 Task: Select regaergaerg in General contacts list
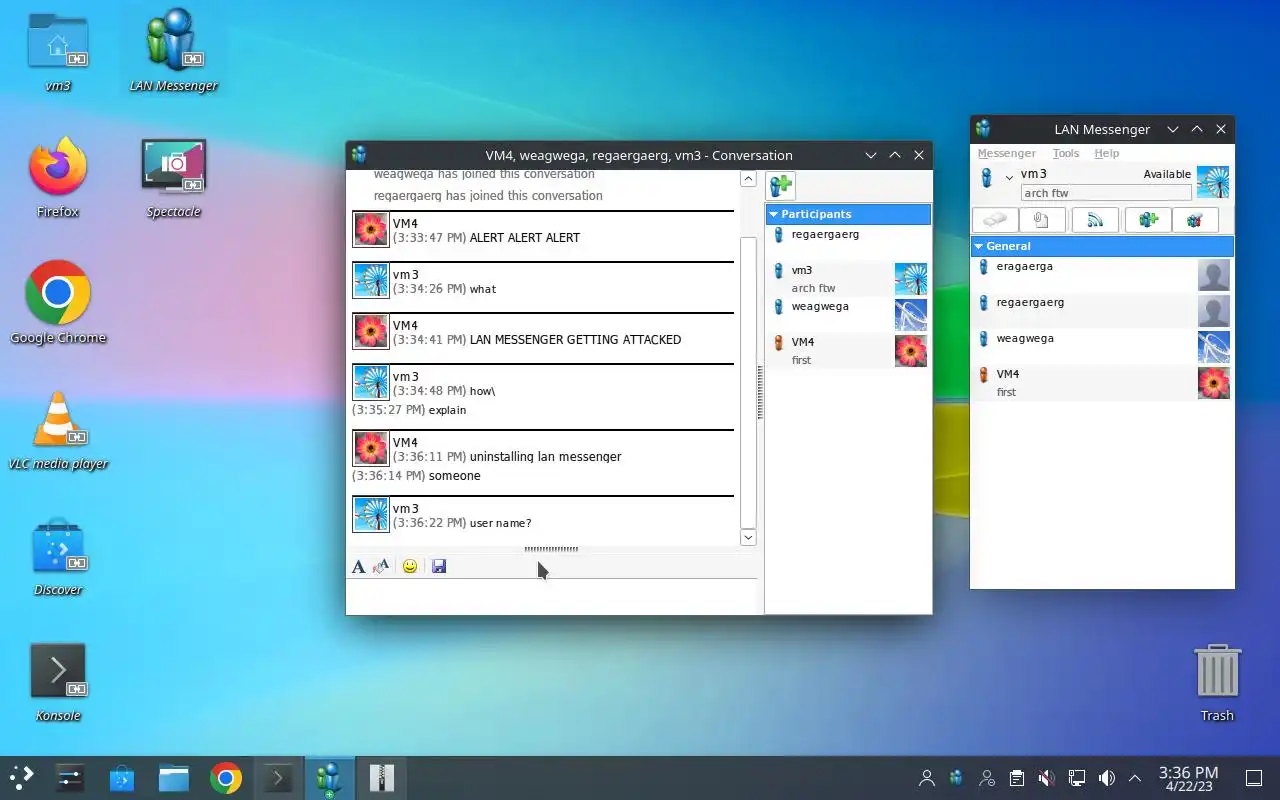[1102, 310]
